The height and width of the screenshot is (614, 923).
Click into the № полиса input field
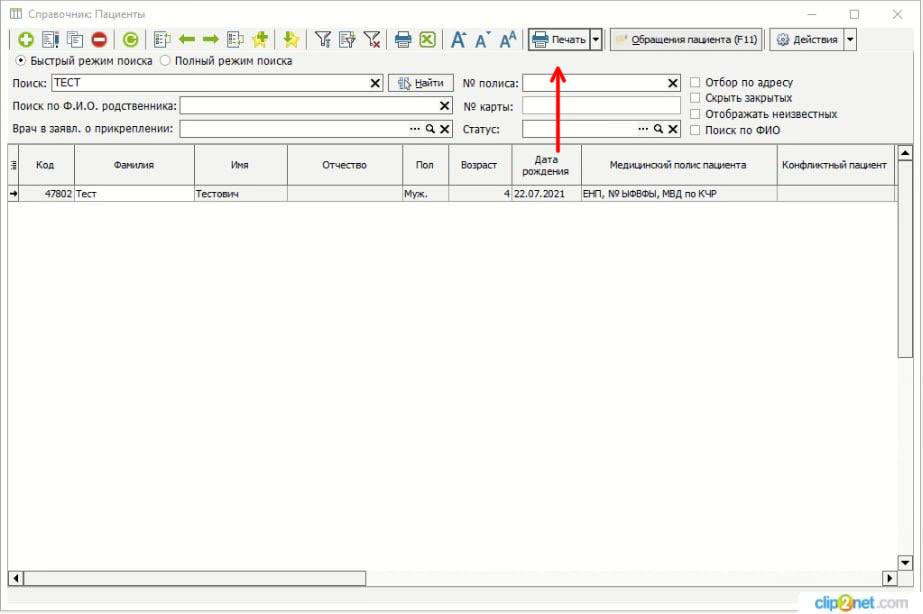point(594,83)
